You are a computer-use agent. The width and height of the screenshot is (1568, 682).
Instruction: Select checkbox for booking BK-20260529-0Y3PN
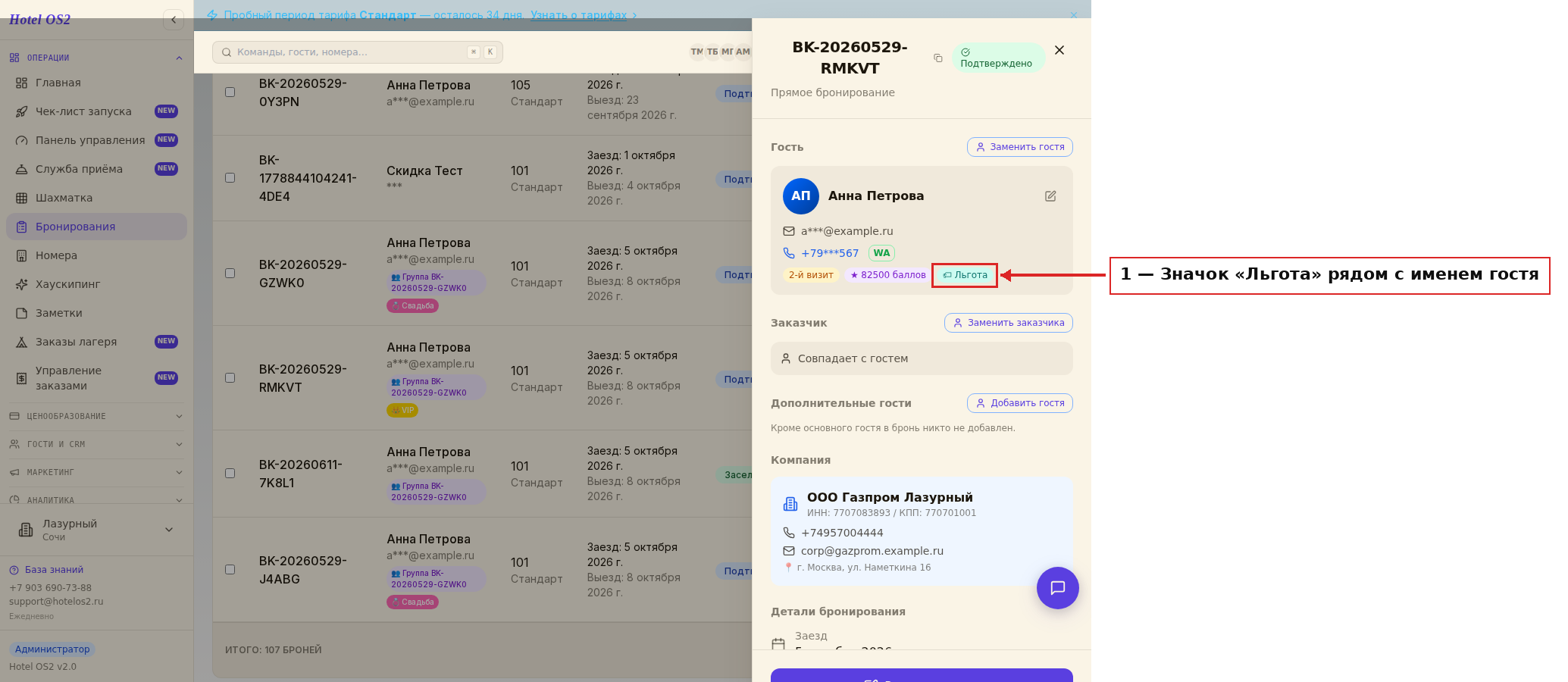pos(230,92)
